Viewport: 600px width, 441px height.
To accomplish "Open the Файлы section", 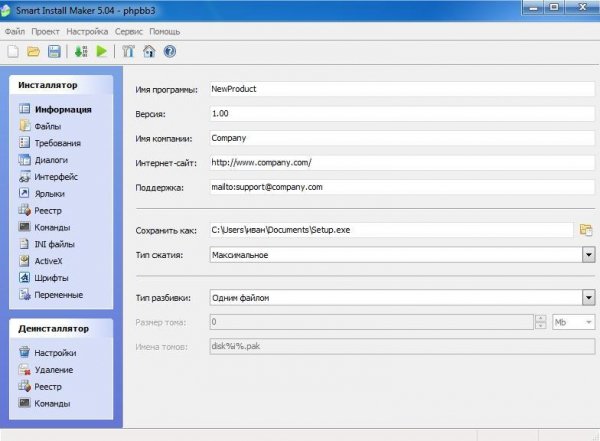I will click(x=48, y=126).
